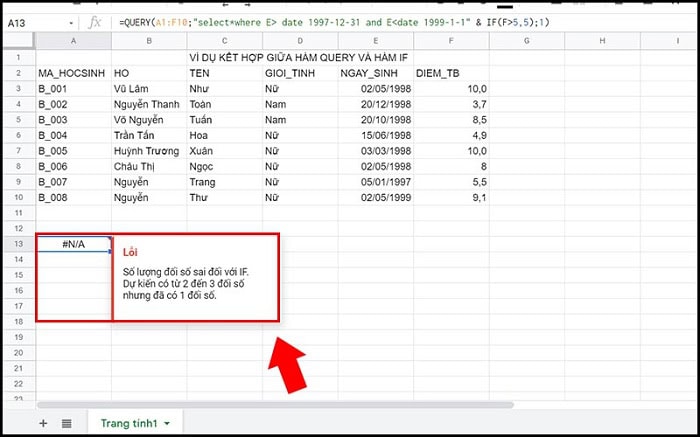Select column A header
Image resolution: width=700 pixels, height=437 pixels.
point(73,40)
